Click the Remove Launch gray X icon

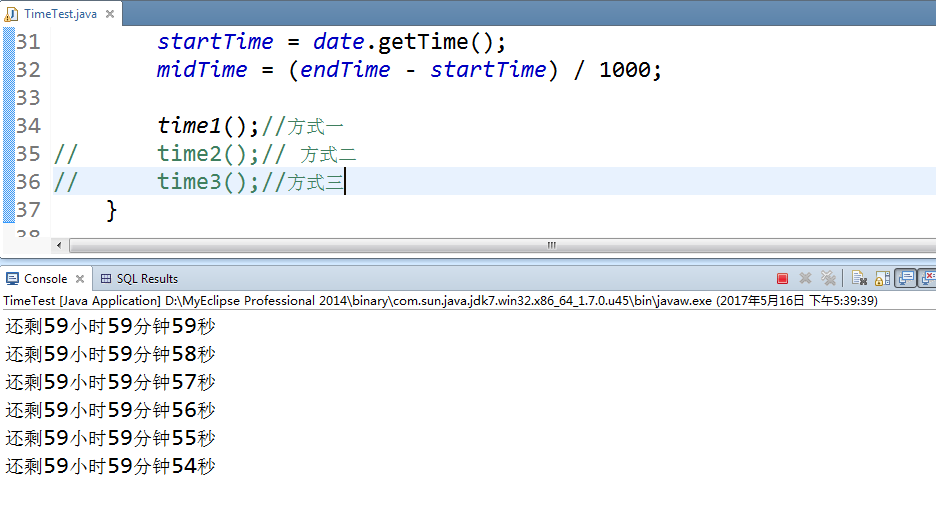coord(805,279)
